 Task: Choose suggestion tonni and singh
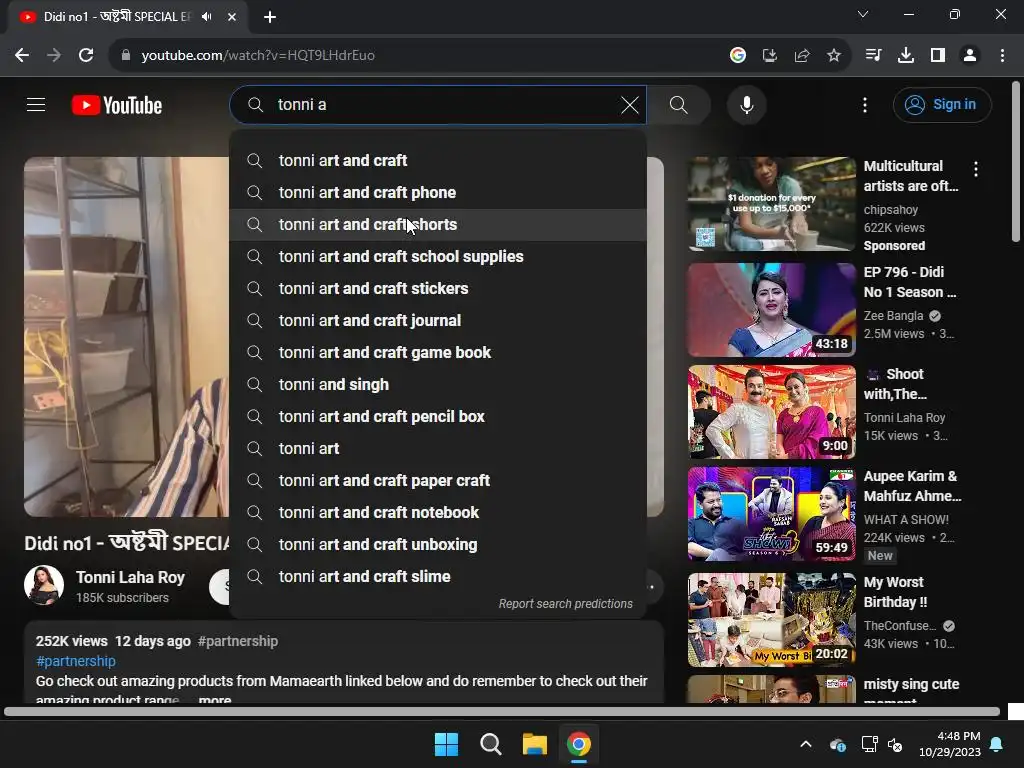tap(438, 385)
